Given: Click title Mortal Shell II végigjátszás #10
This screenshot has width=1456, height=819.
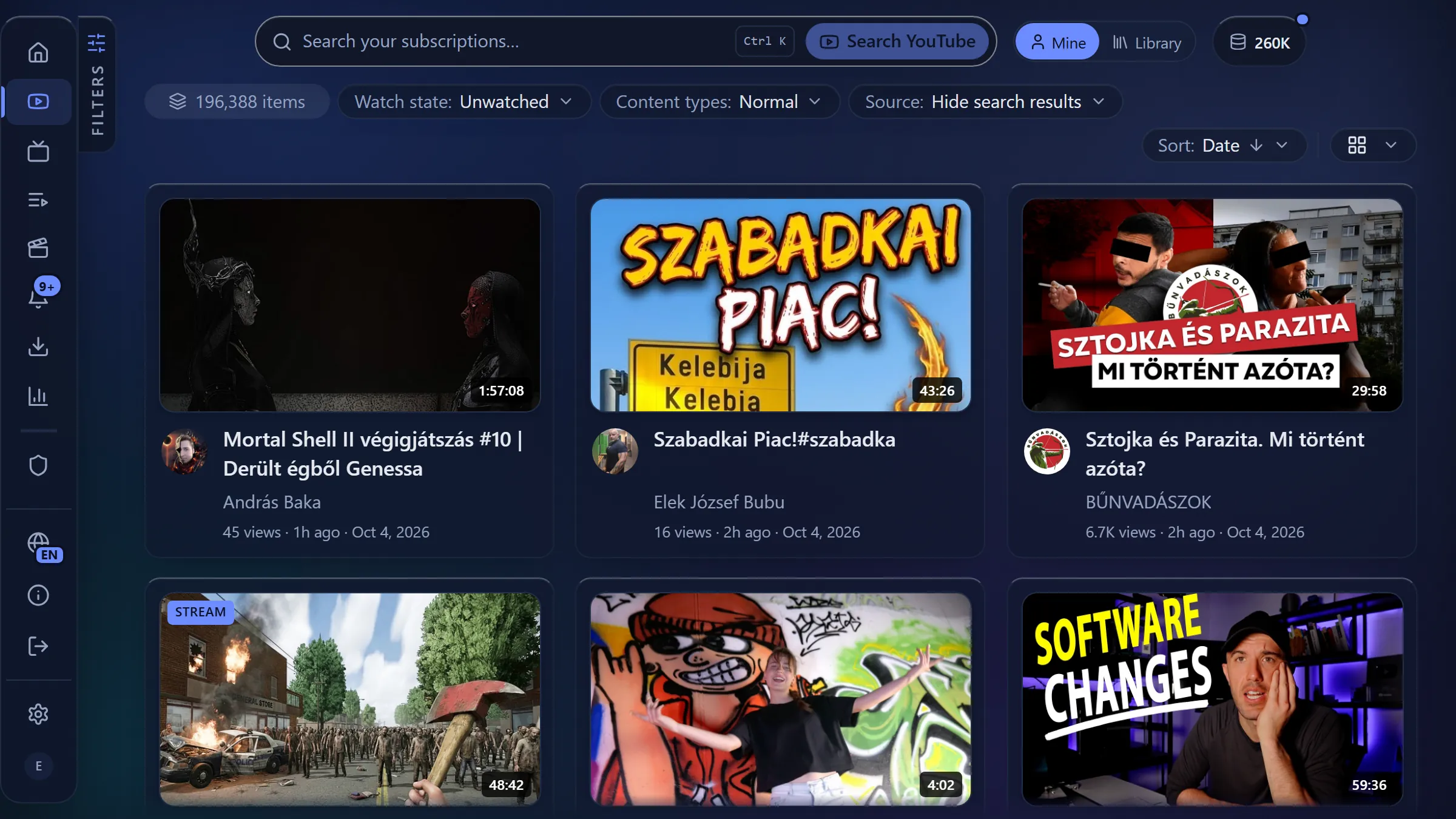Looking at the screenshot, I should pos(373,454).
